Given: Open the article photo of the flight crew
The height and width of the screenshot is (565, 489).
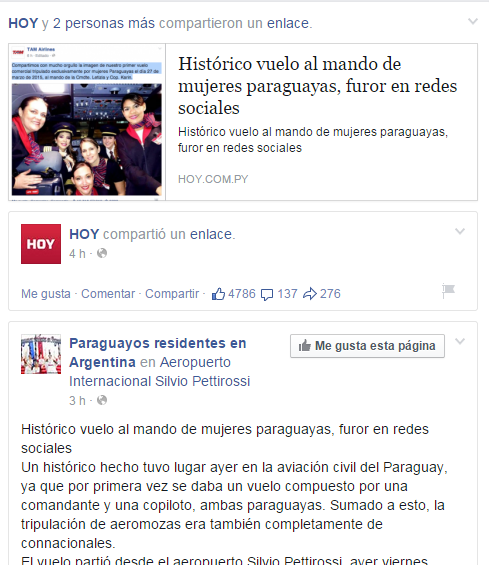Looking at the screenshot, I should click(x=87, y=122).
